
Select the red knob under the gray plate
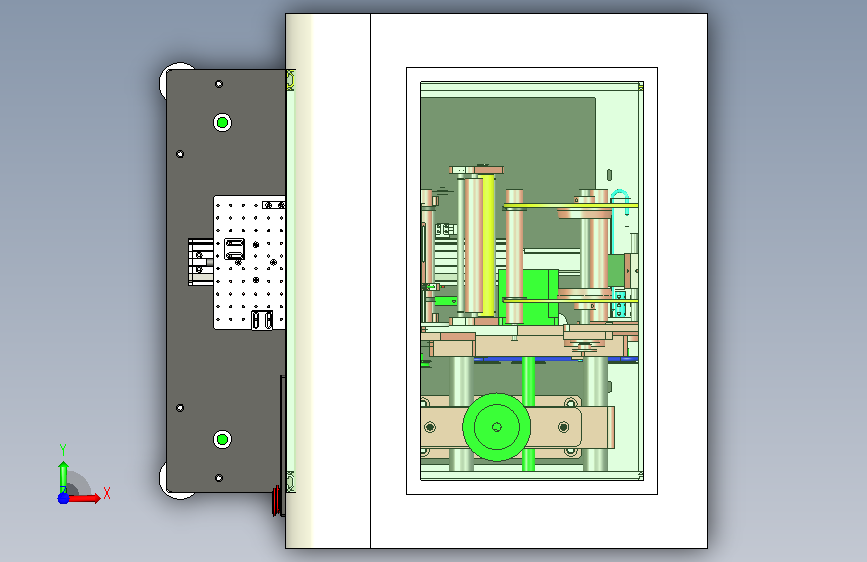point(277,501)
